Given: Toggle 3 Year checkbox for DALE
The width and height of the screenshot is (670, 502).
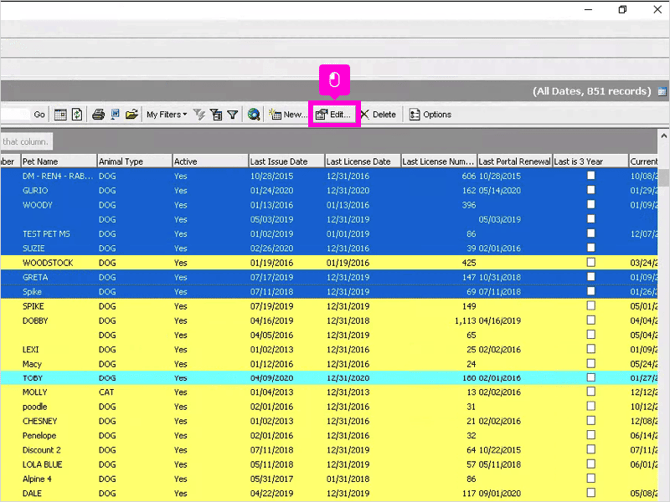Looking at the screenshot, I should (591, 493).
